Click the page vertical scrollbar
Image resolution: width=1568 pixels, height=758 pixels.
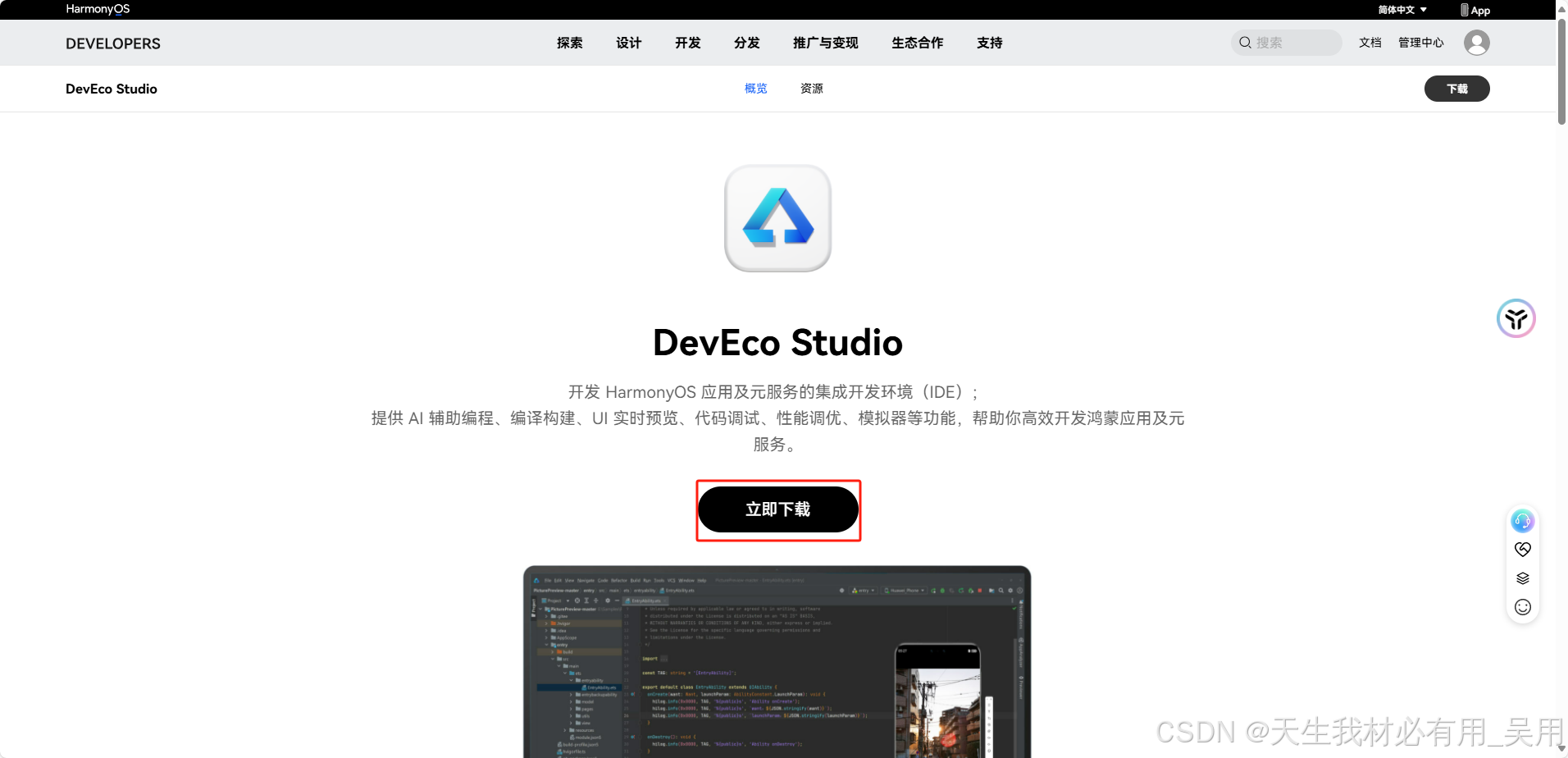(x=1561, y=72)
